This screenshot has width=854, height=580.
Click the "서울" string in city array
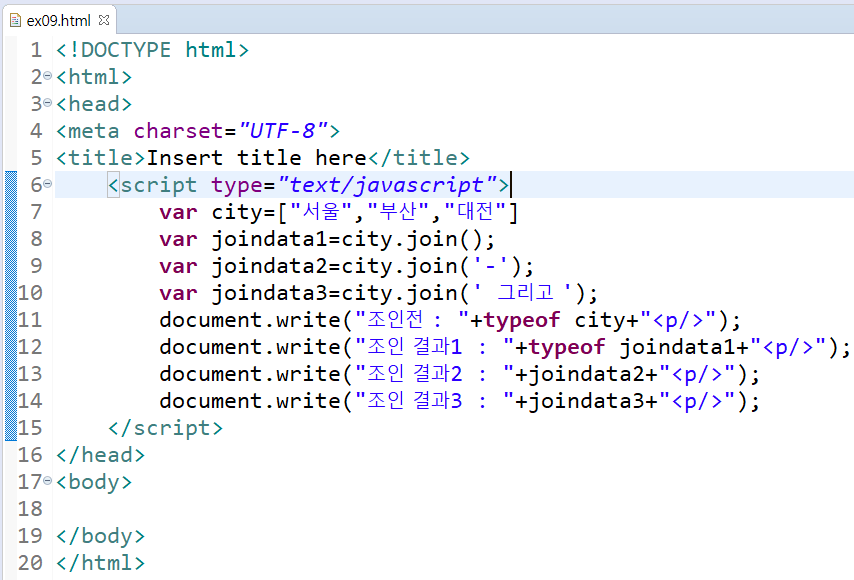pos(321,211)
